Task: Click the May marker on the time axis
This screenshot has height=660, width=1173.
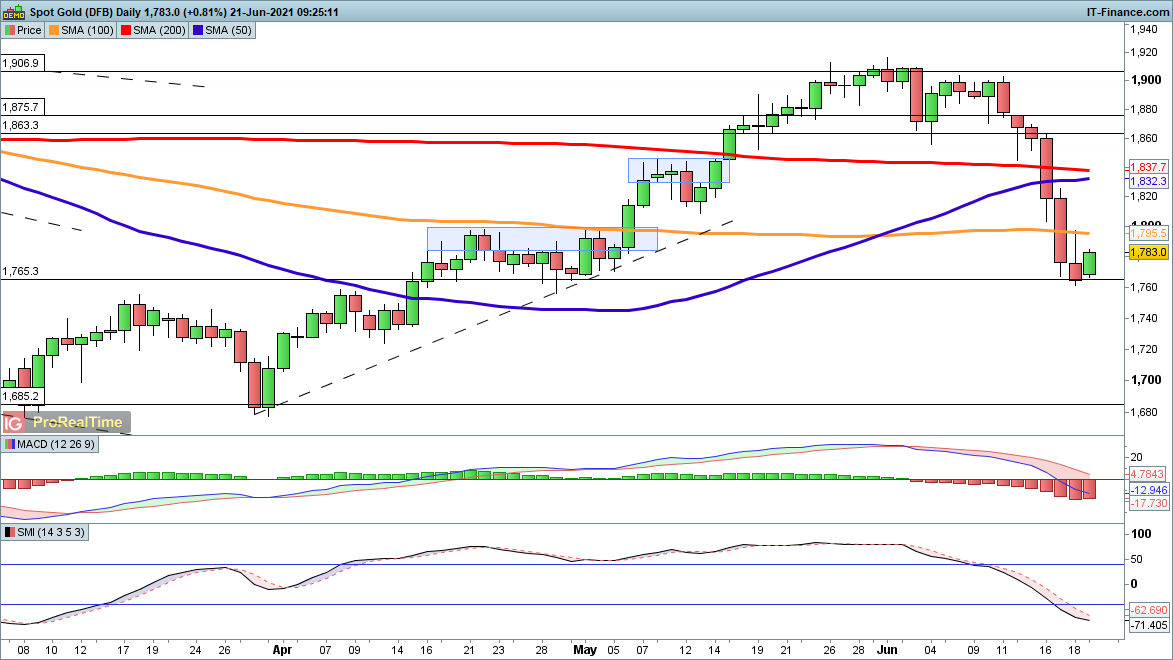Action: tap(585, 649)
